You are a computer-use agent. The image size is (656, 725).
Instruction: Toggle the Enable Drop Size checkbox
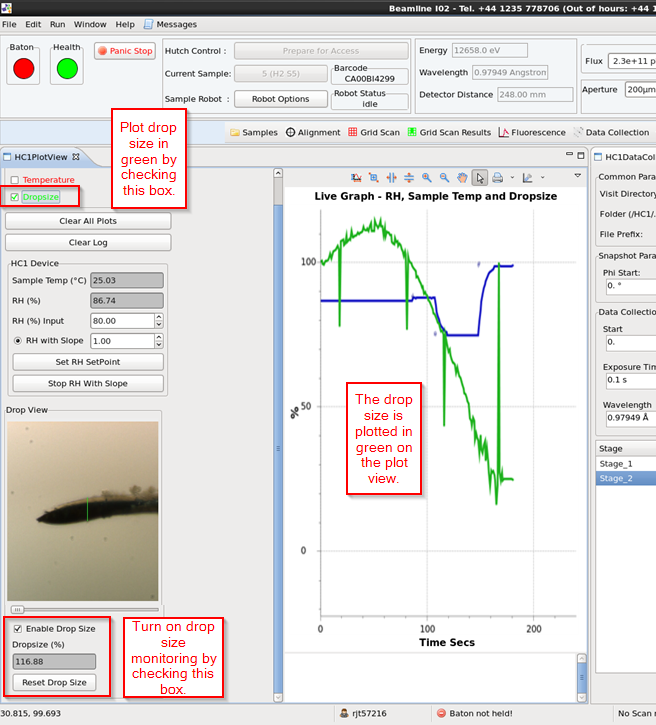point(18,629)
